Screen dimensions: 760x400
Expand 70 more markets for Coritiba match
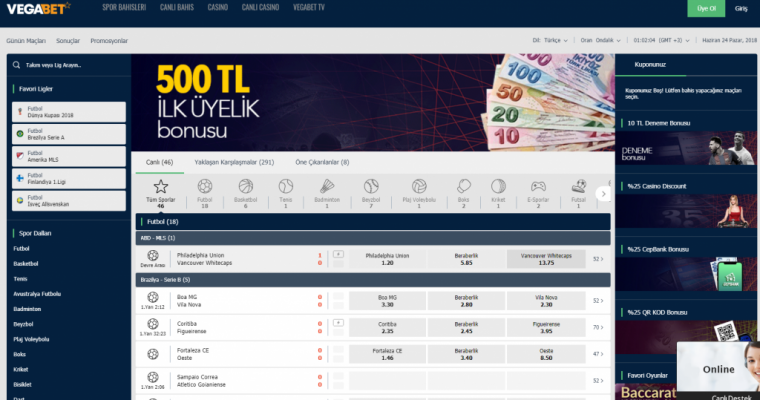pyautogui.click(x=598, y=327)
